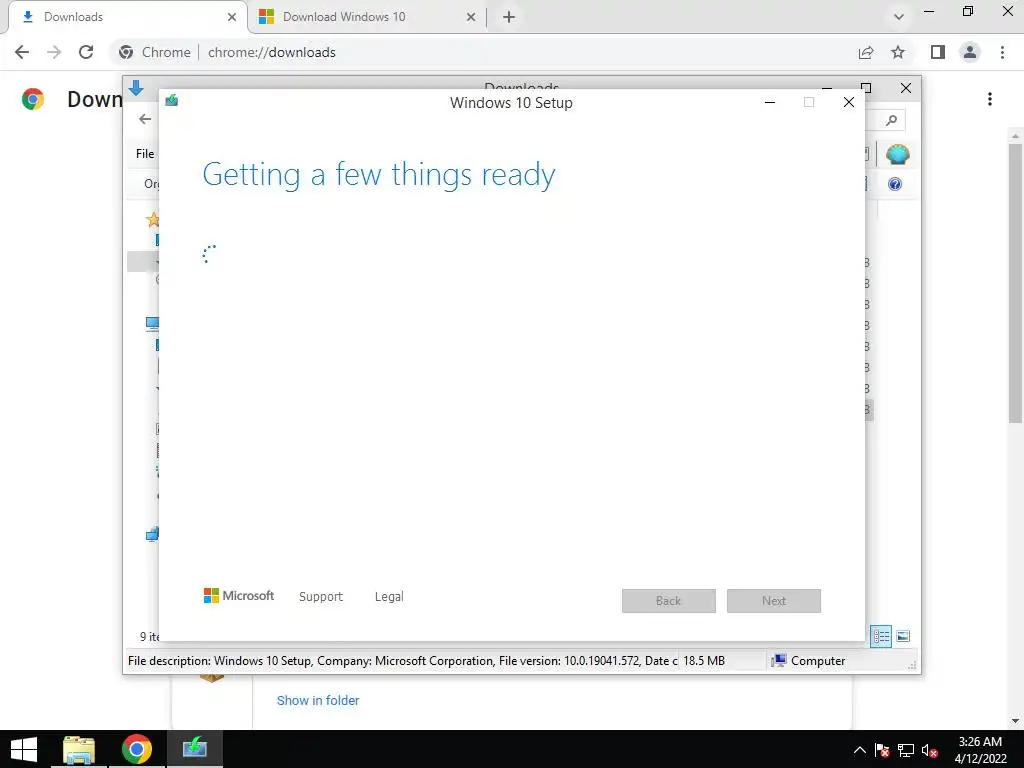1024x768 pixels.
Task: Click network tray icon
Action: 906,750
